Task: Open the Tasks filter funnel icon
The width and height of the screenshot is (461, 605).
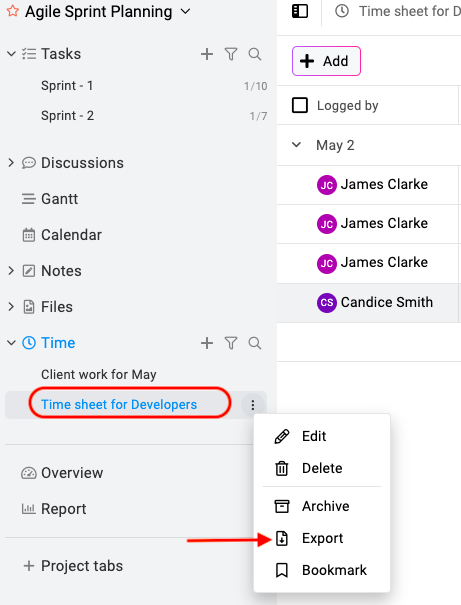Action: pos(231,54)
